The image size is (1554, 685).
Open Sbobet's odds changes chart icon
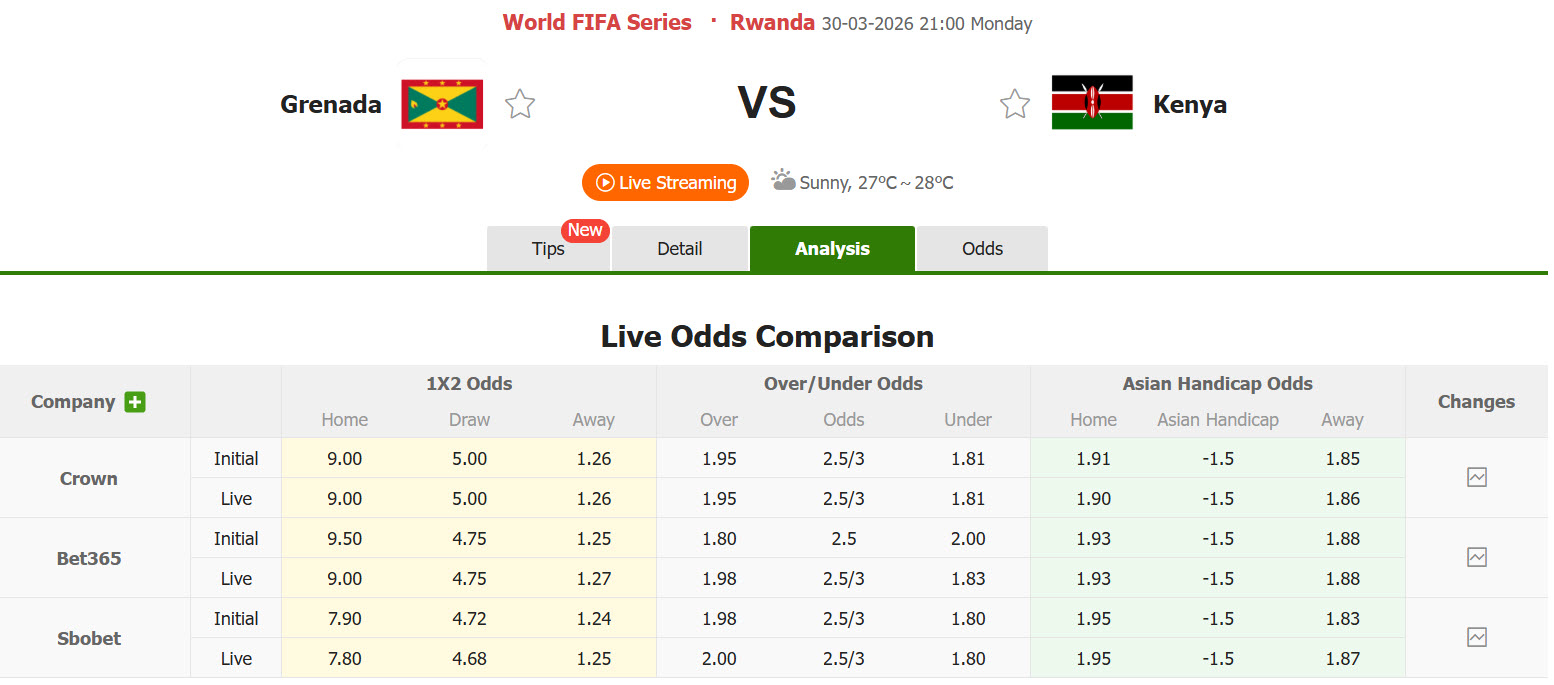coord(1477,637)
